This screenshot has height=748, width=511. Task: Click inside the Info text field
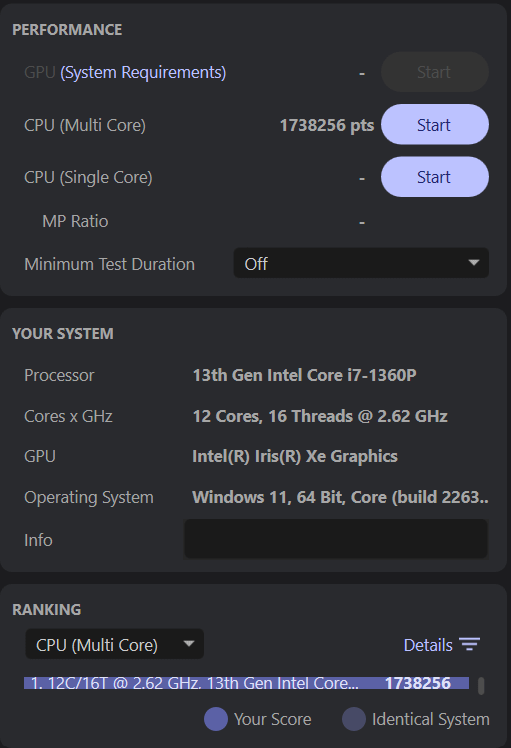(336, 539)
